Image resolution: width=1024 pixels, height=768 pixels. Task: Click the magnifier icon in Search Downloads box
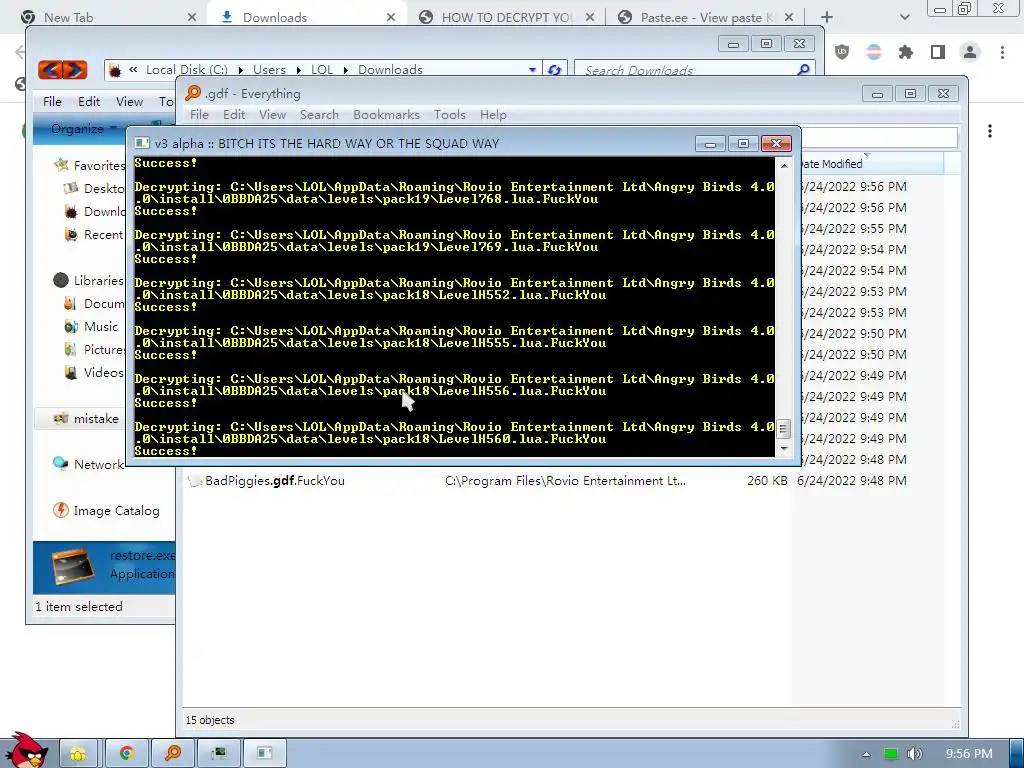[803, 69]
